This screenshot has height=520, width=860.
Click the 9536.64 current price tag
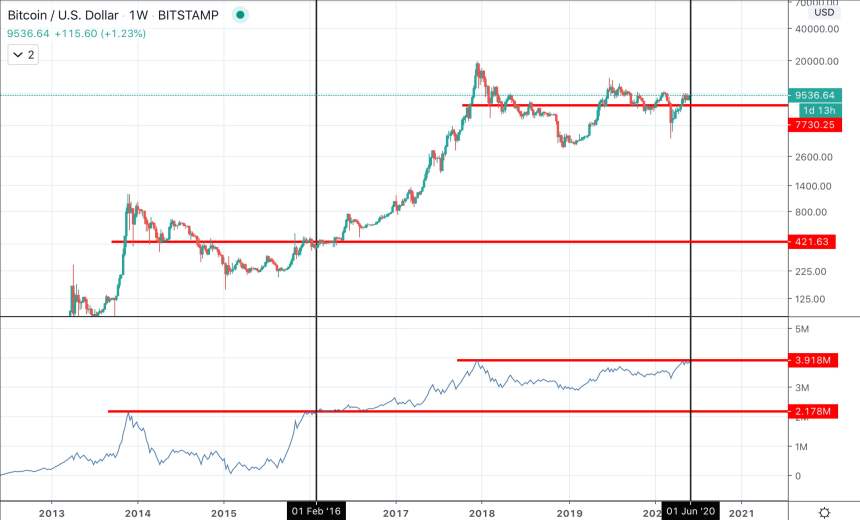[x=814, y=95]
